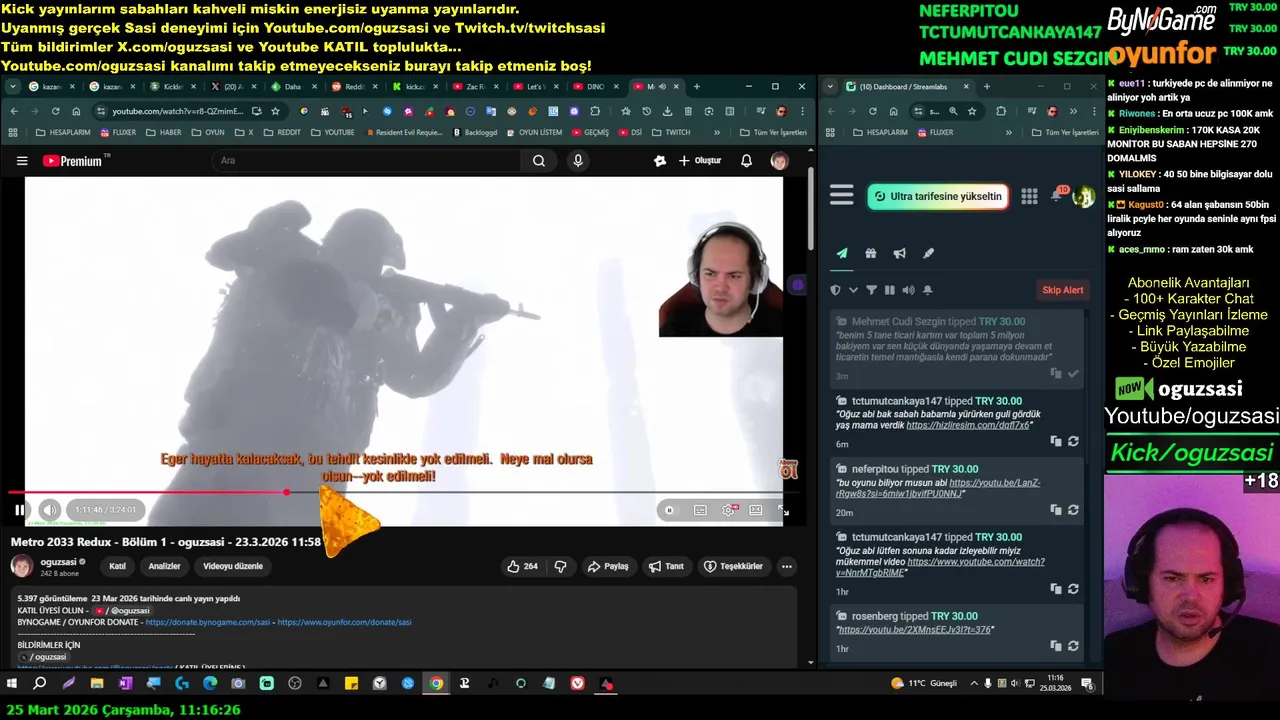The image size is (1280, 720).
Task: Click the 'Tanıt' promote button
Action: pyautogui.click(x=666, y=566)
